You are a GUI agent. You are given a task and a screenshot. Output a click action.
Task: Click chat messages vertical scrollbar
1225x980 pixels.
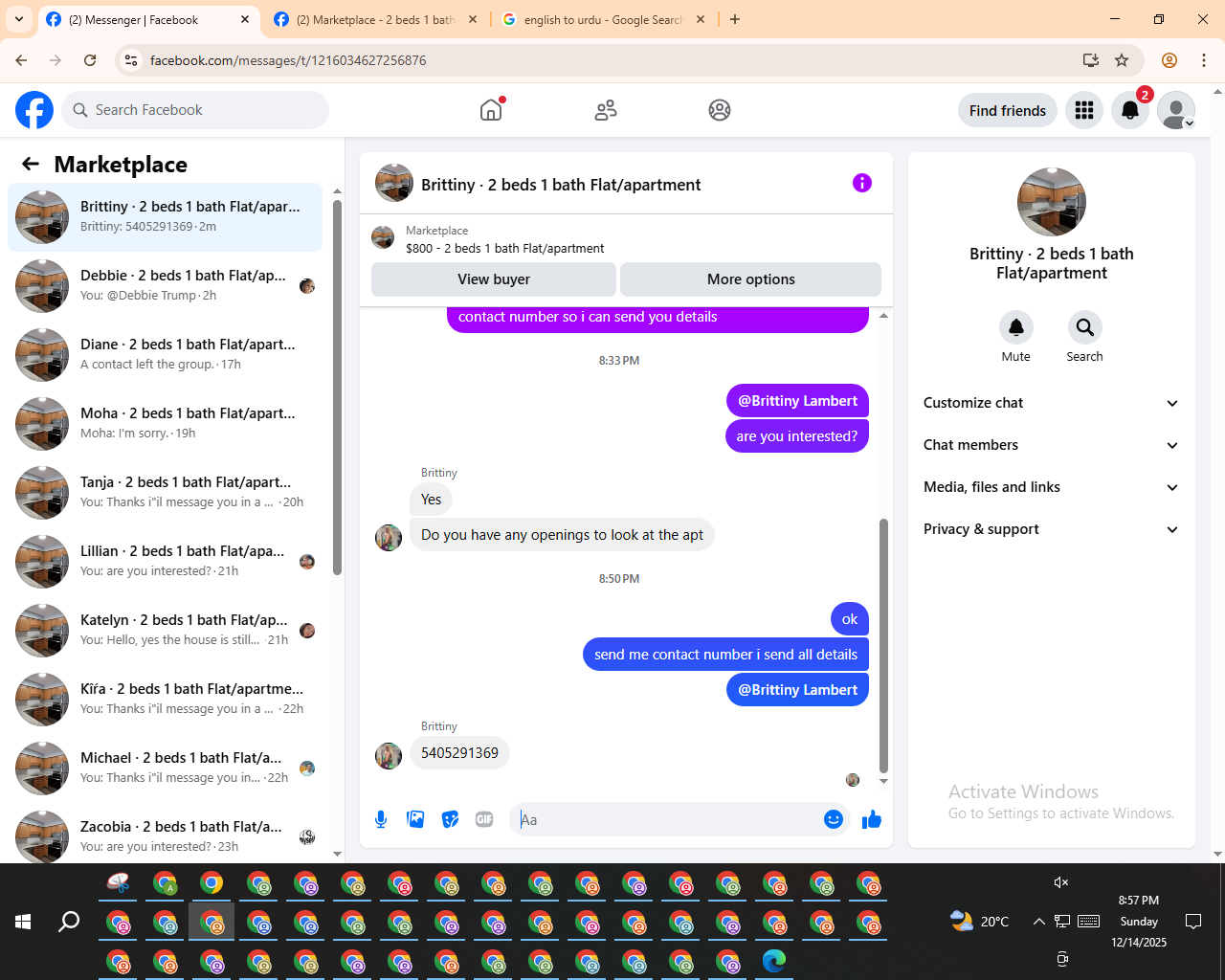pyautogui.click(x=883, y=646)
